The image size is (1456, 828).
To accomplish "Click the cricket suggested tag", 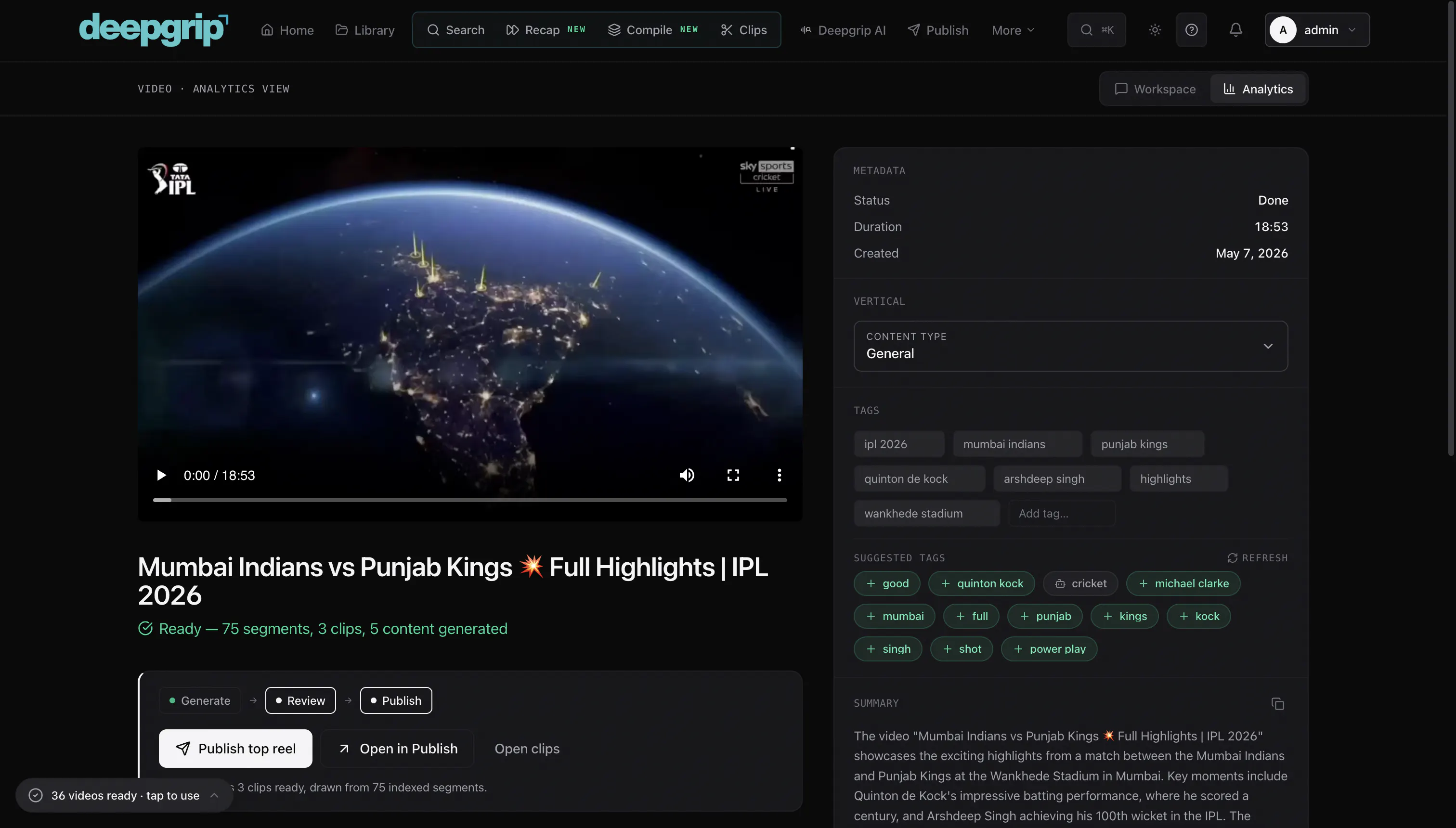I will click(x=1080, y=583).
